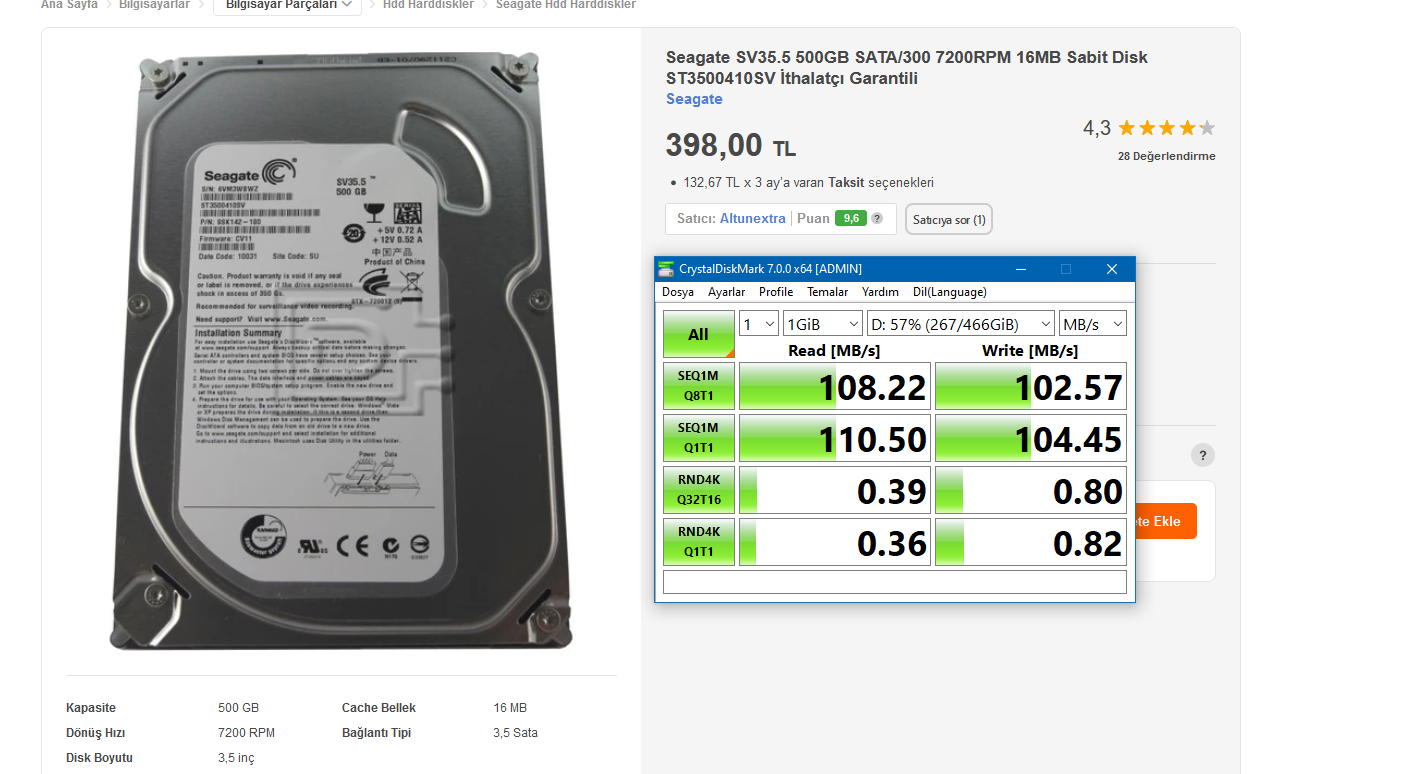Go to Hdd Harddiskler breadcrumb link
Viewport: 1406px width, 774px height.
[428, 5]
